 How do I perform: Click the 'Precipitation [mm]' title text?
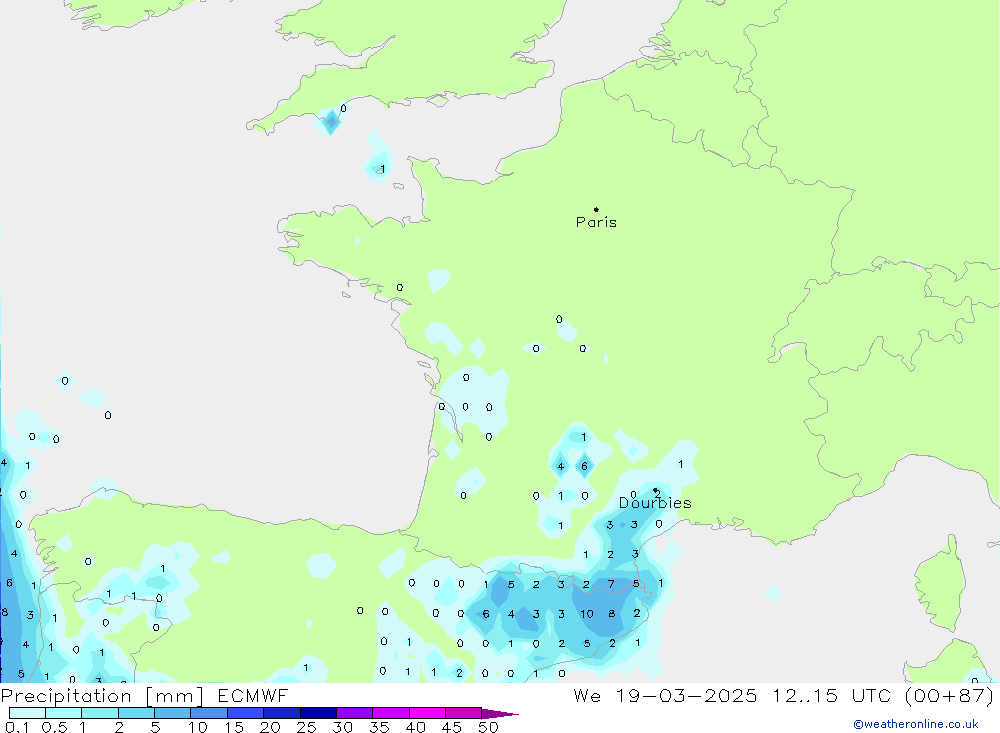point(102,696)
